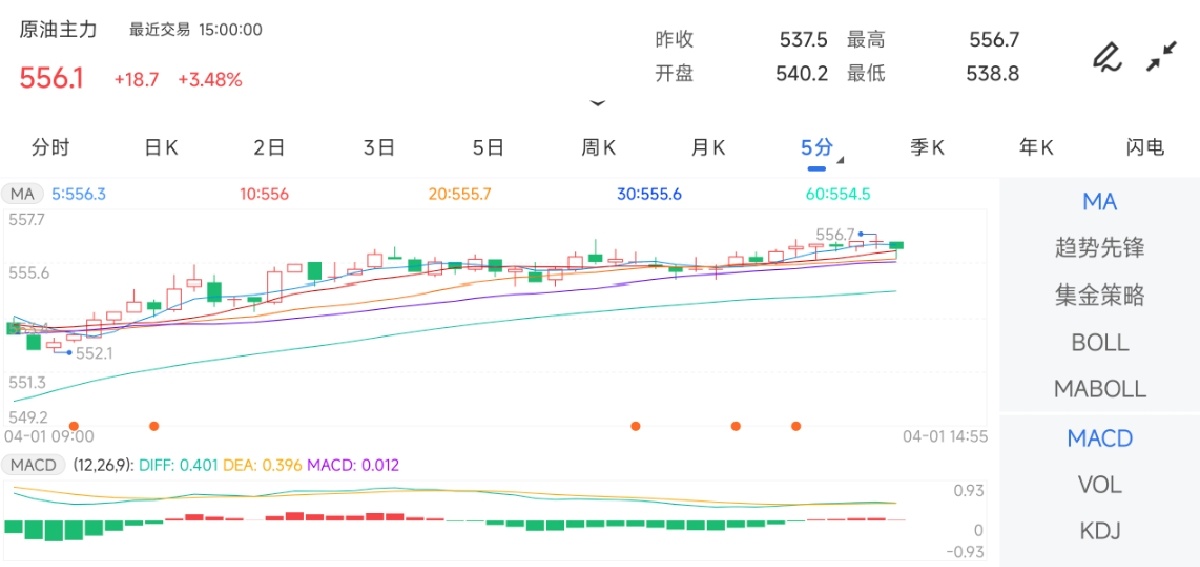
Task: Switch to 季K chart tab
Action: coord(927,148)
